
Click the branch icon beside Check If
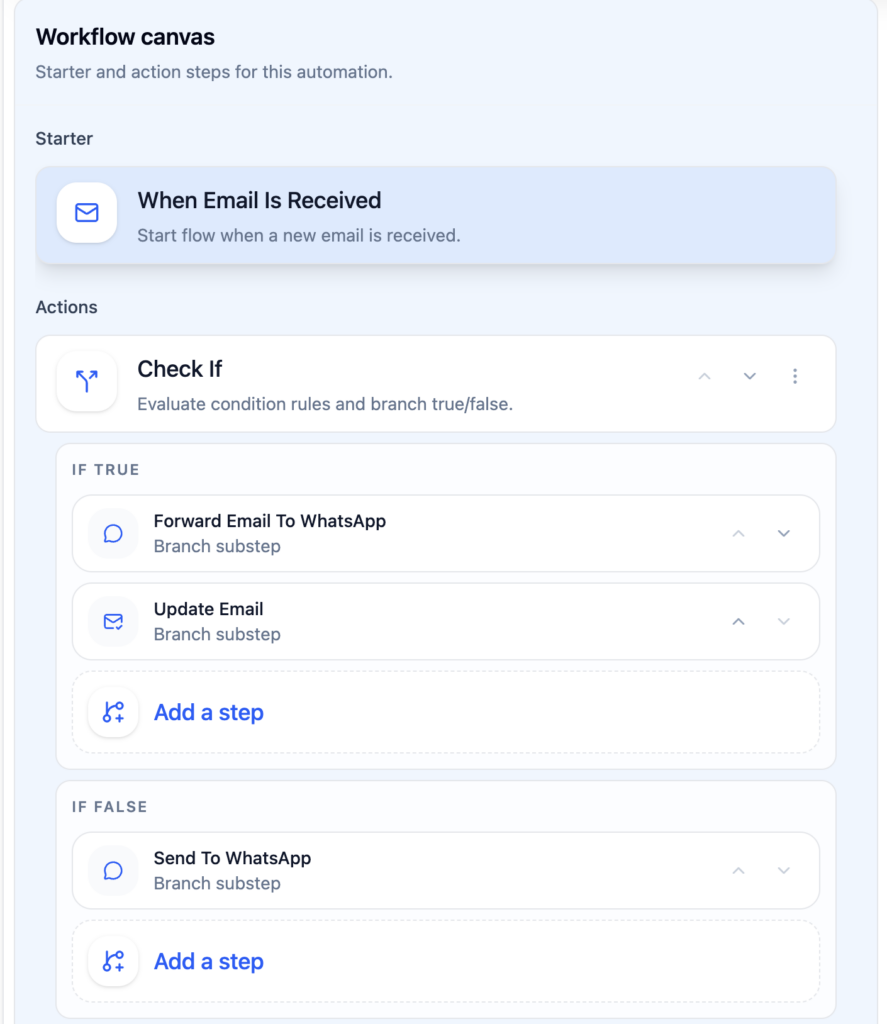87,381
